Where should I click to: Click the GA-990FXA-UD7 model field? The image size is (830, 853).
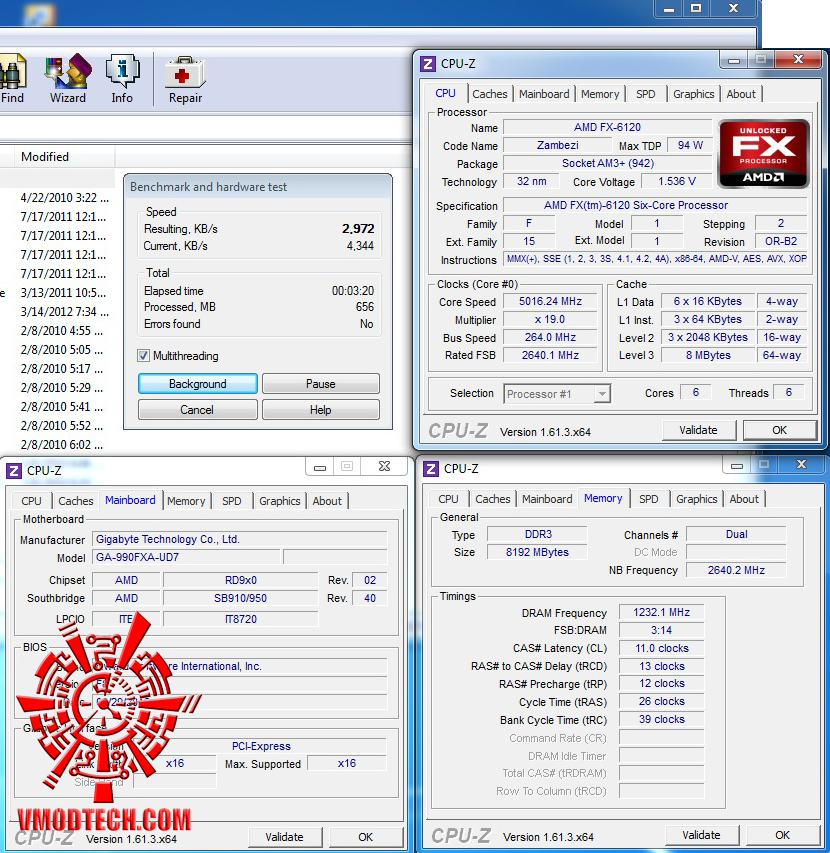coord(187,557)
